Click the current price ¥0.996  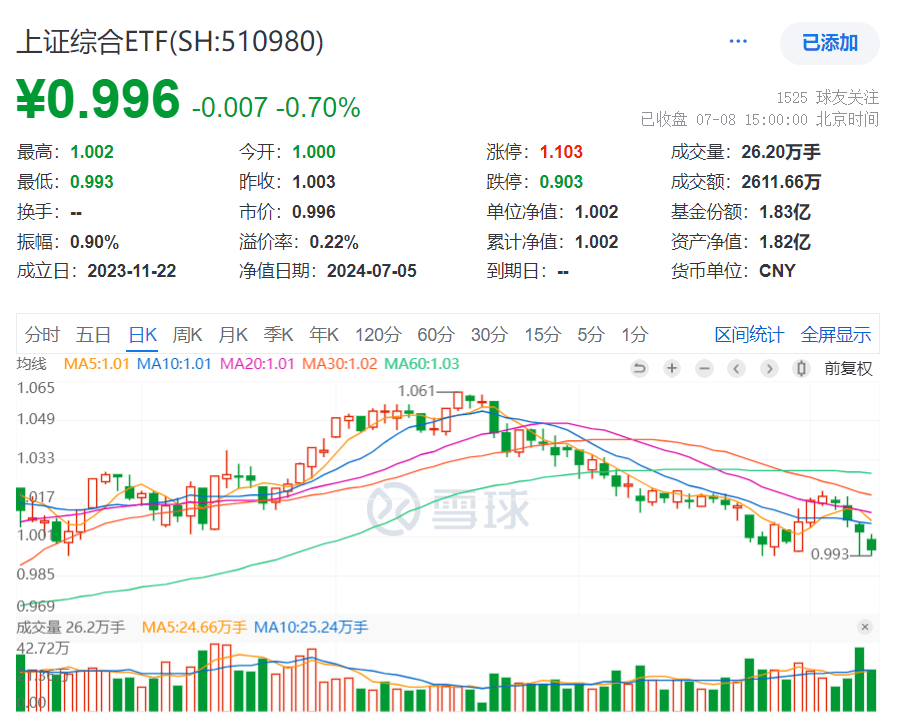tap(98, 99)
